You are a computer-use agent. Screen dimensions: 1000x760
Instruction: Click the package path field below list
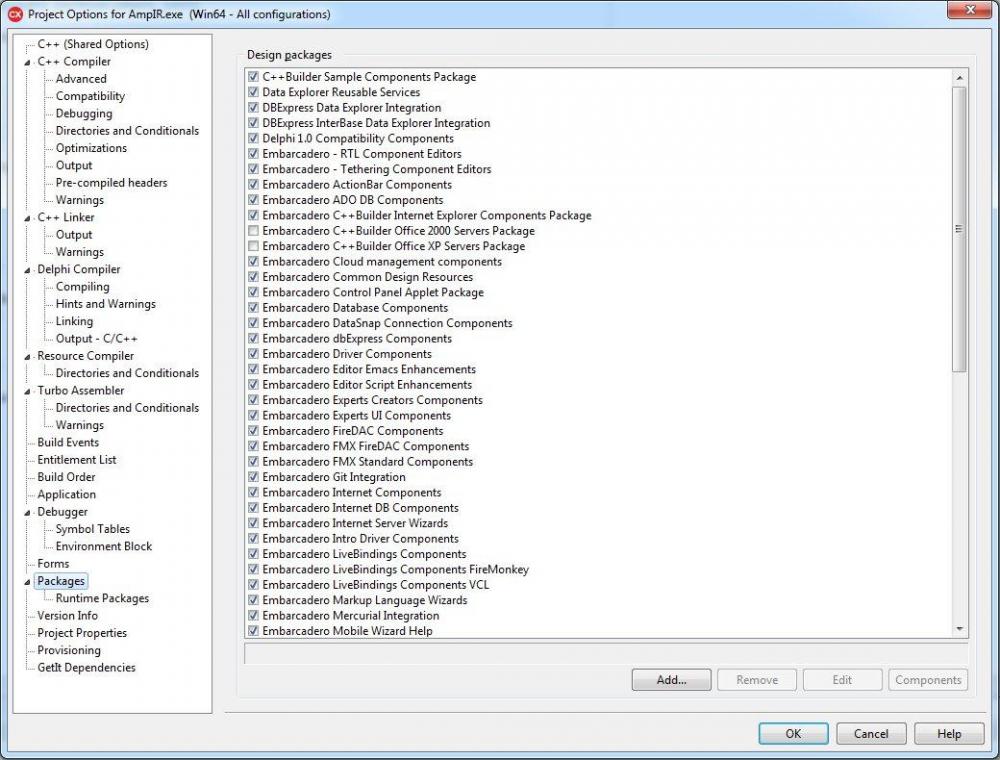pos(606,654)
